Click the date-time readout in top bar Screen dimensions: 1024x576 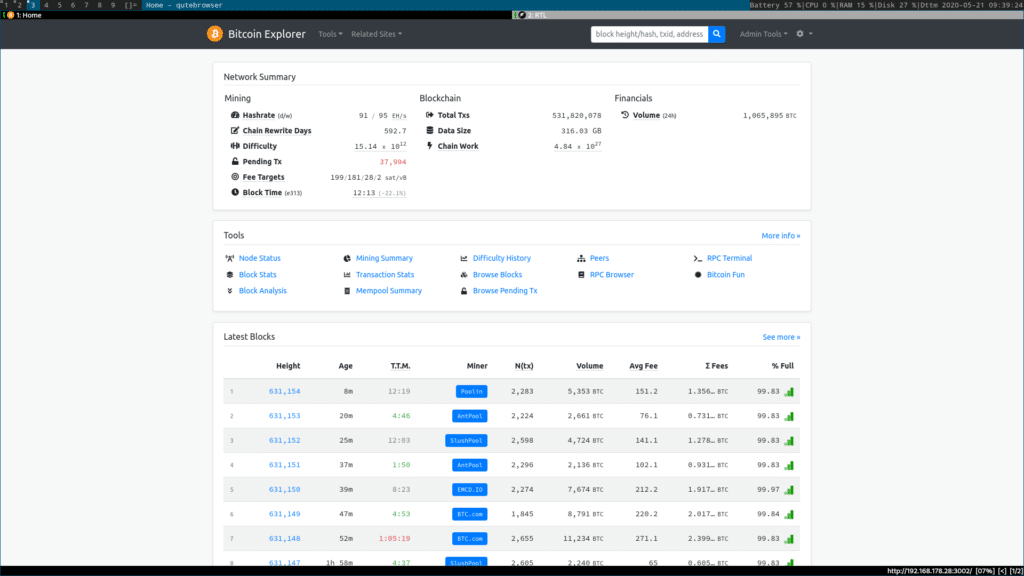point(972,5)
